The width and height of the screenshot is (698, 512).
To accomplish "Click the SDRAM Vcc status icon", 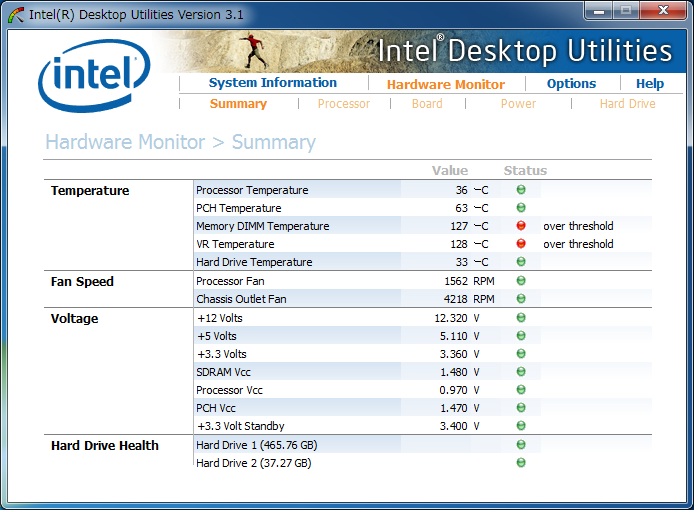I will point(521,372).
